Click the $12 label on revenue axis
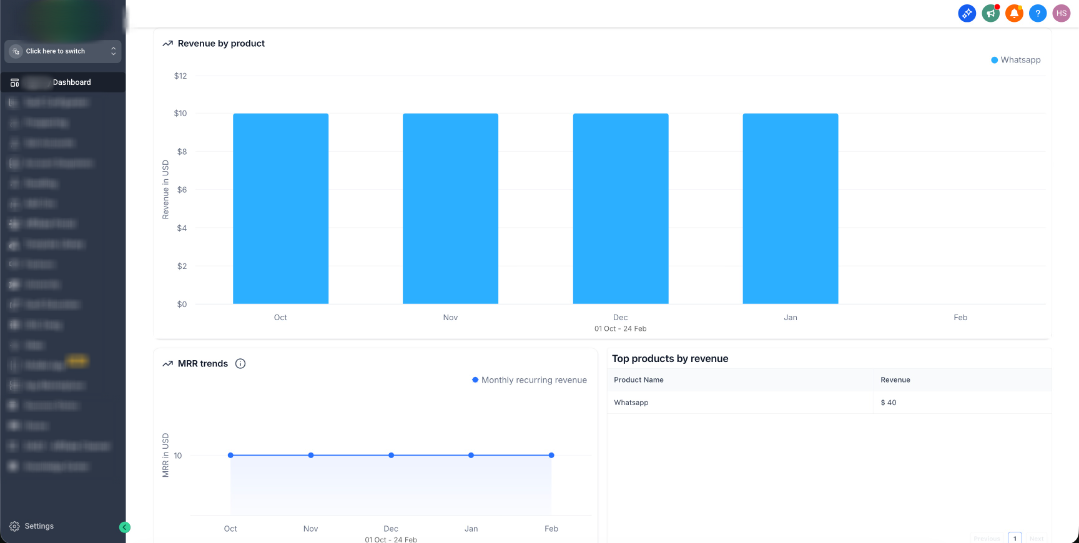1079x543 pixels. 181,76
